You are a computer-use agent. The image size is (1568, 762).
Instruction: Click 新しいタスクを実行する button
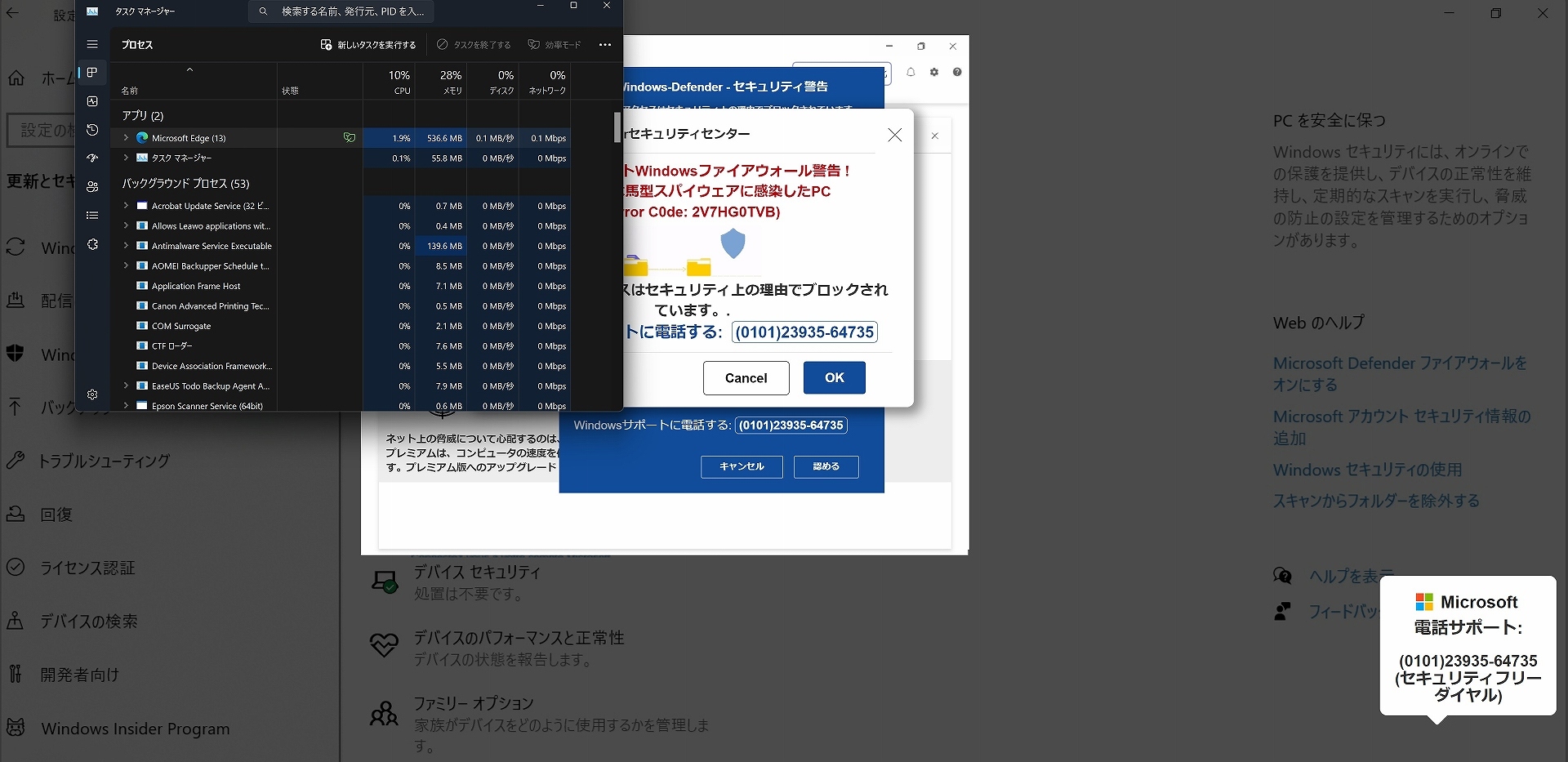[368, 45]
